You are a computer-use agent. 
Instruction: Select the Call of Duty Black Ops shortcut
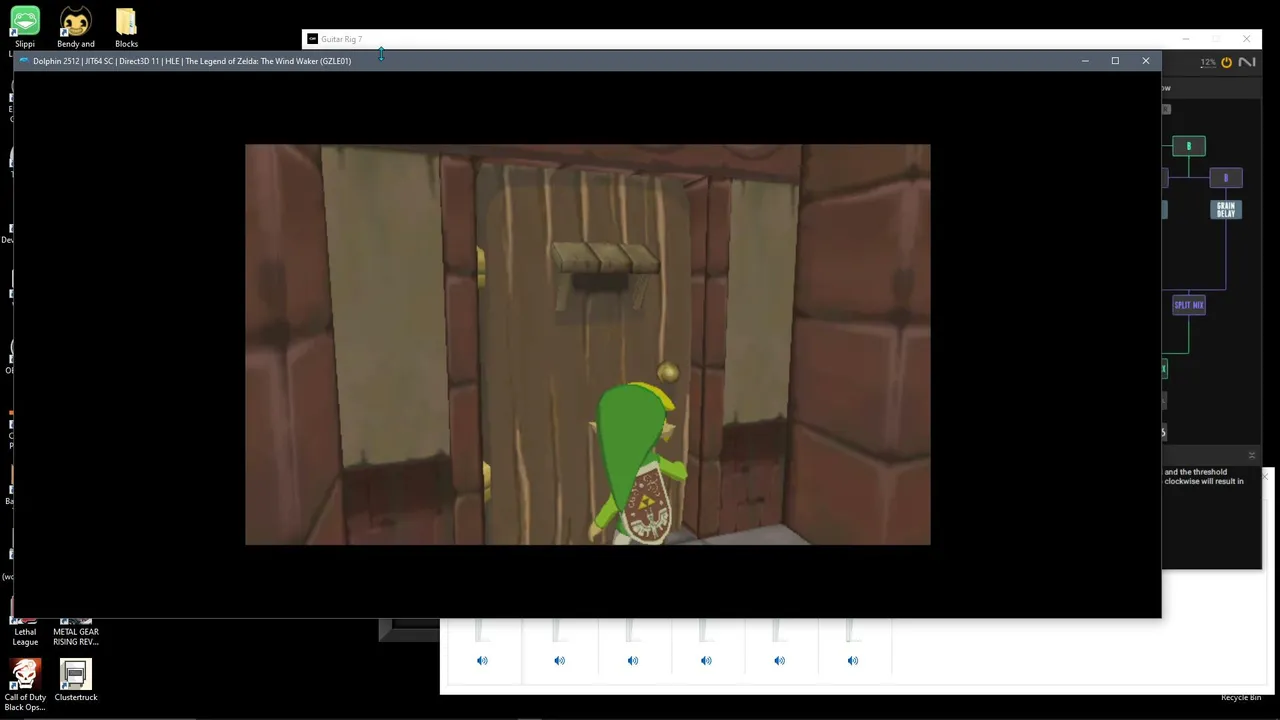[x=25, y=685]
